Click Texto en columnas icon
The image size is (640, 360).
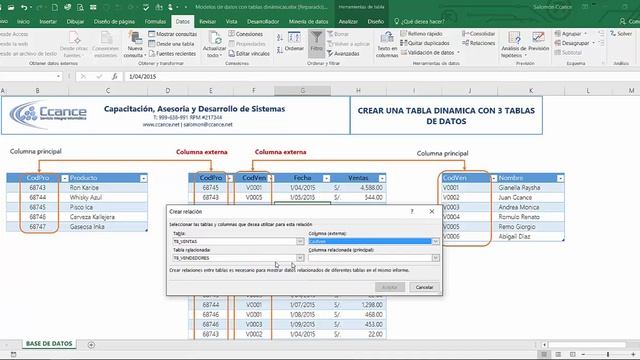(x=387, y=44)
